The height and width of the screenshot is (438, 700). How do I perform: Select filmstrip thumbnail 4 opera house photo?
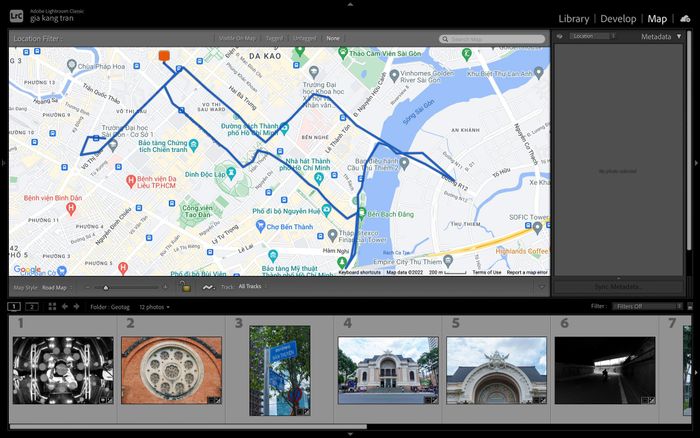coord(388,371)
